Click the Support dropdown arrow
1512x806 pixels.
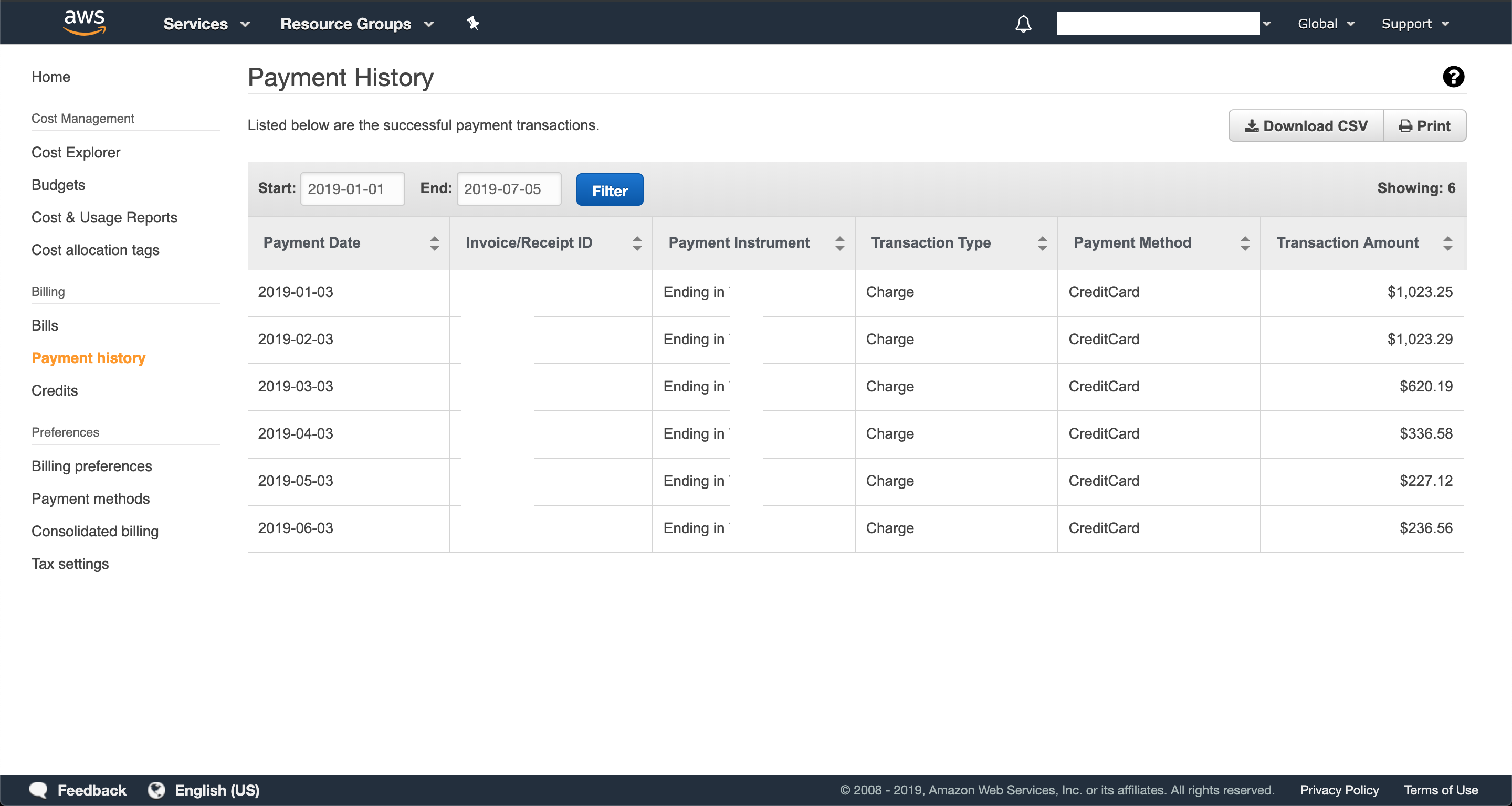(x=1449, y=24)
